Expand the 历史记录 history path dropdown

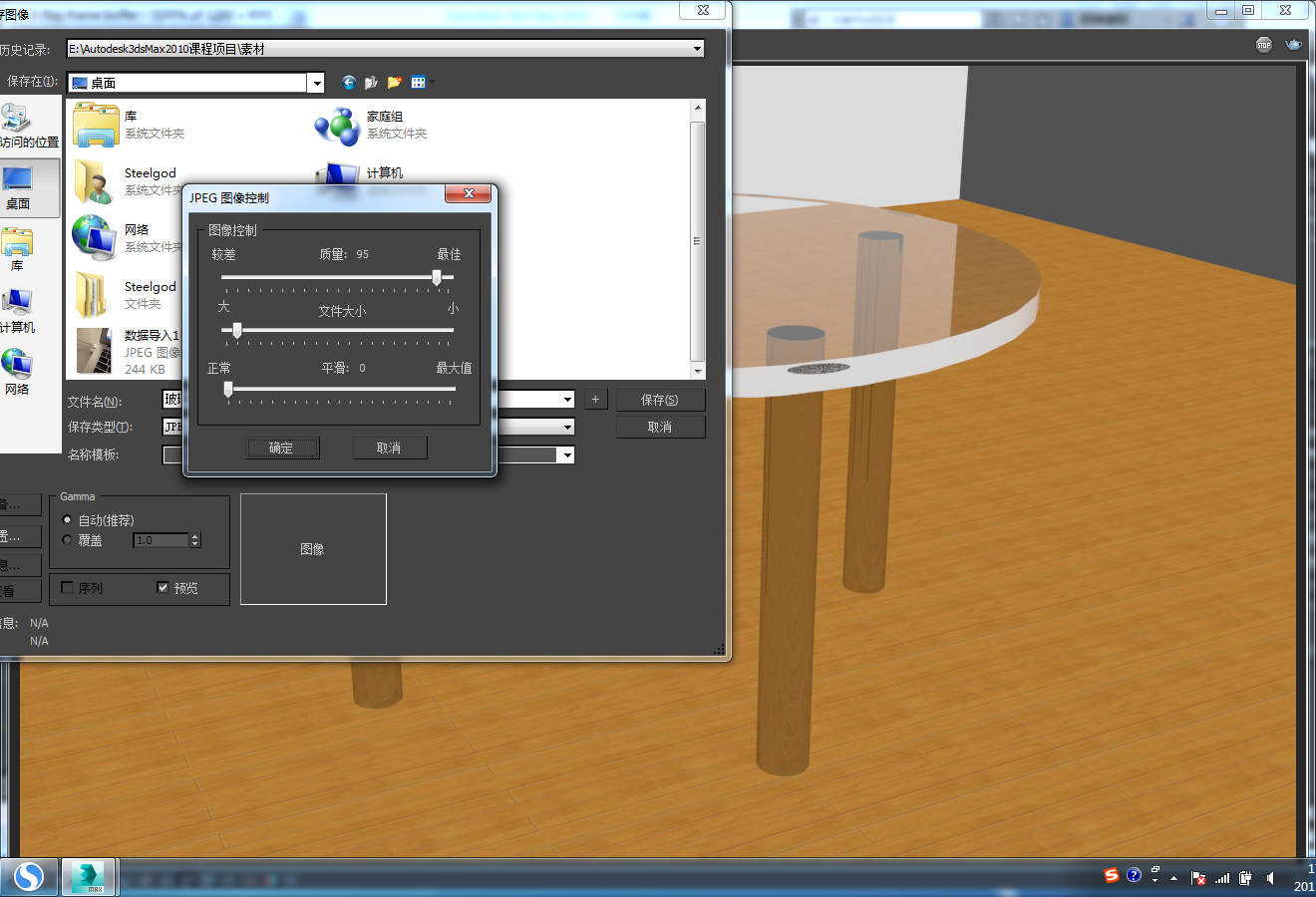click(x=697, y=49)
